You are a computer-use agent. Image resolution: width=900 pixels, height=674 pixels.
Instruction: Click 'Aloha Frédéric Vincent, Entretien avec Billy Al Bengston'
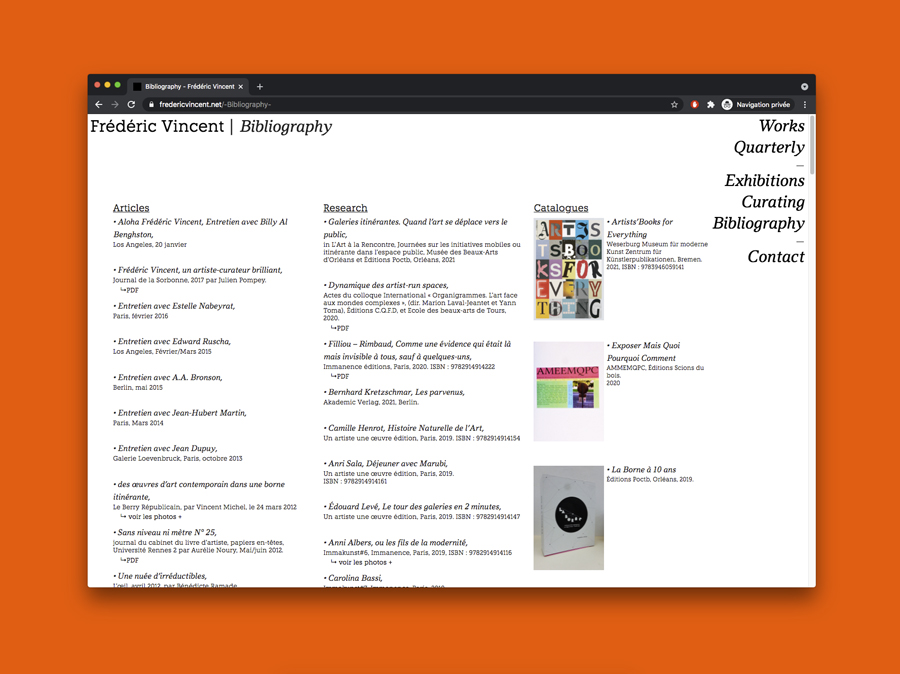[x=200, y=228]
